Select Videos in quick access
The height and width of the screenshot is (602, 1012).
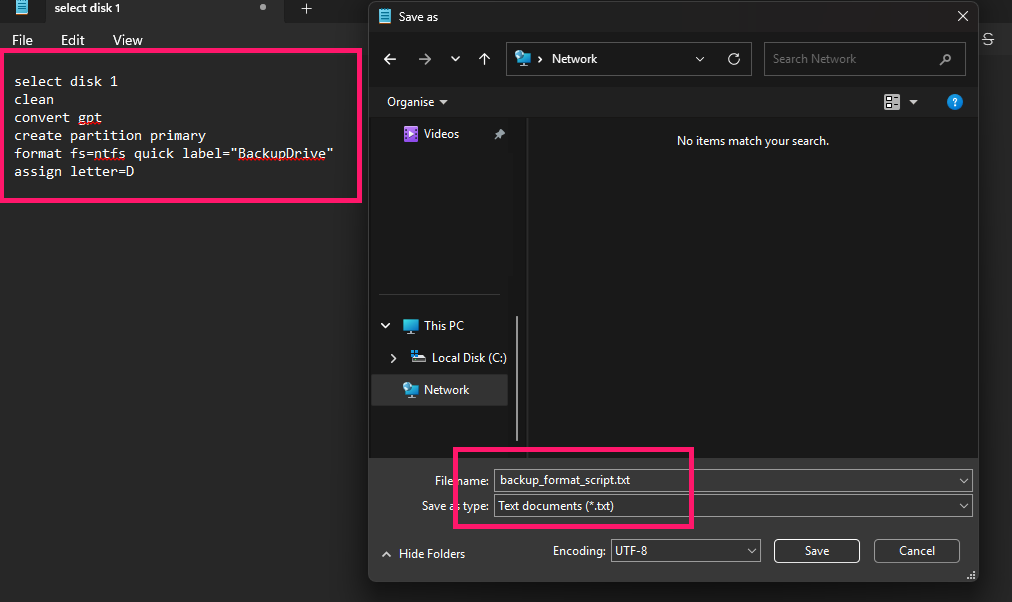441,134
